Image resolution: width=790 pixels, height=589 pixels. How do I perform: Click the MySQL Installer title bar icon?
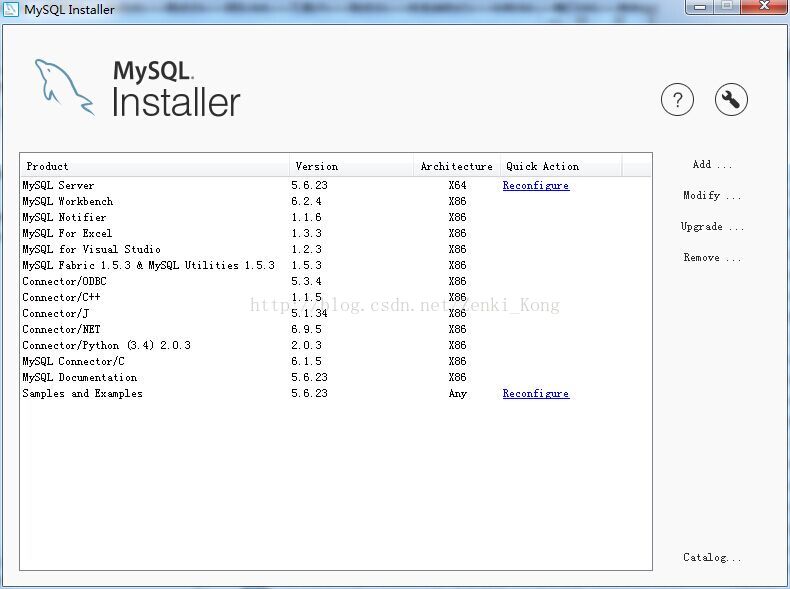(x=11, y=9)
